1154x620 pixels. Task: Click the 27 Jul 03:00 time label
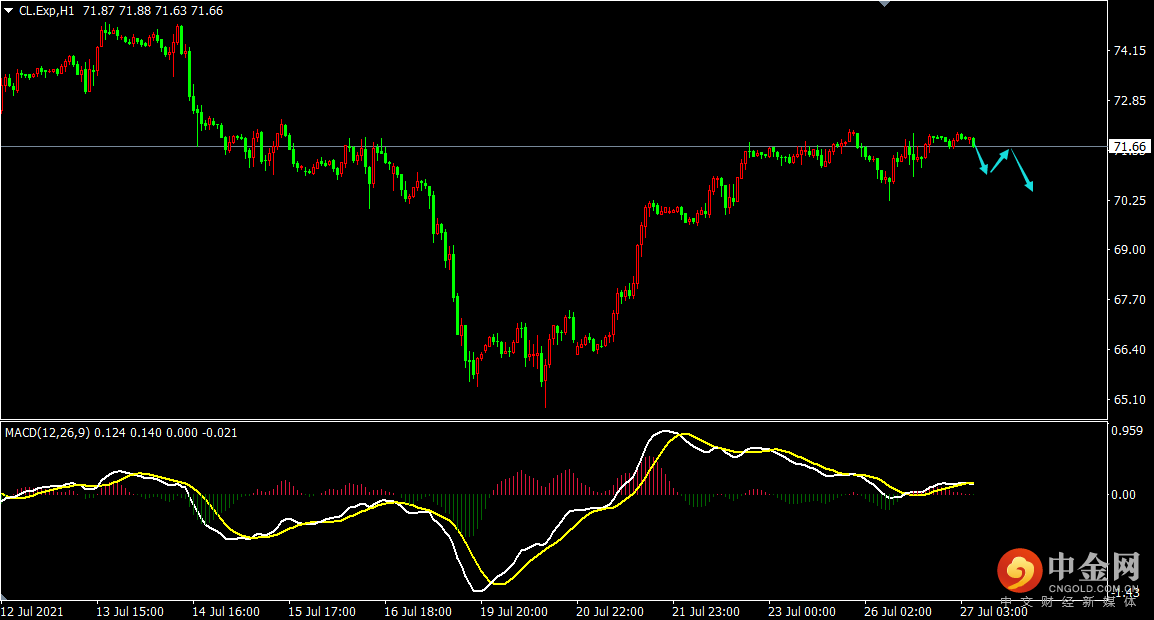click(993, 611)
